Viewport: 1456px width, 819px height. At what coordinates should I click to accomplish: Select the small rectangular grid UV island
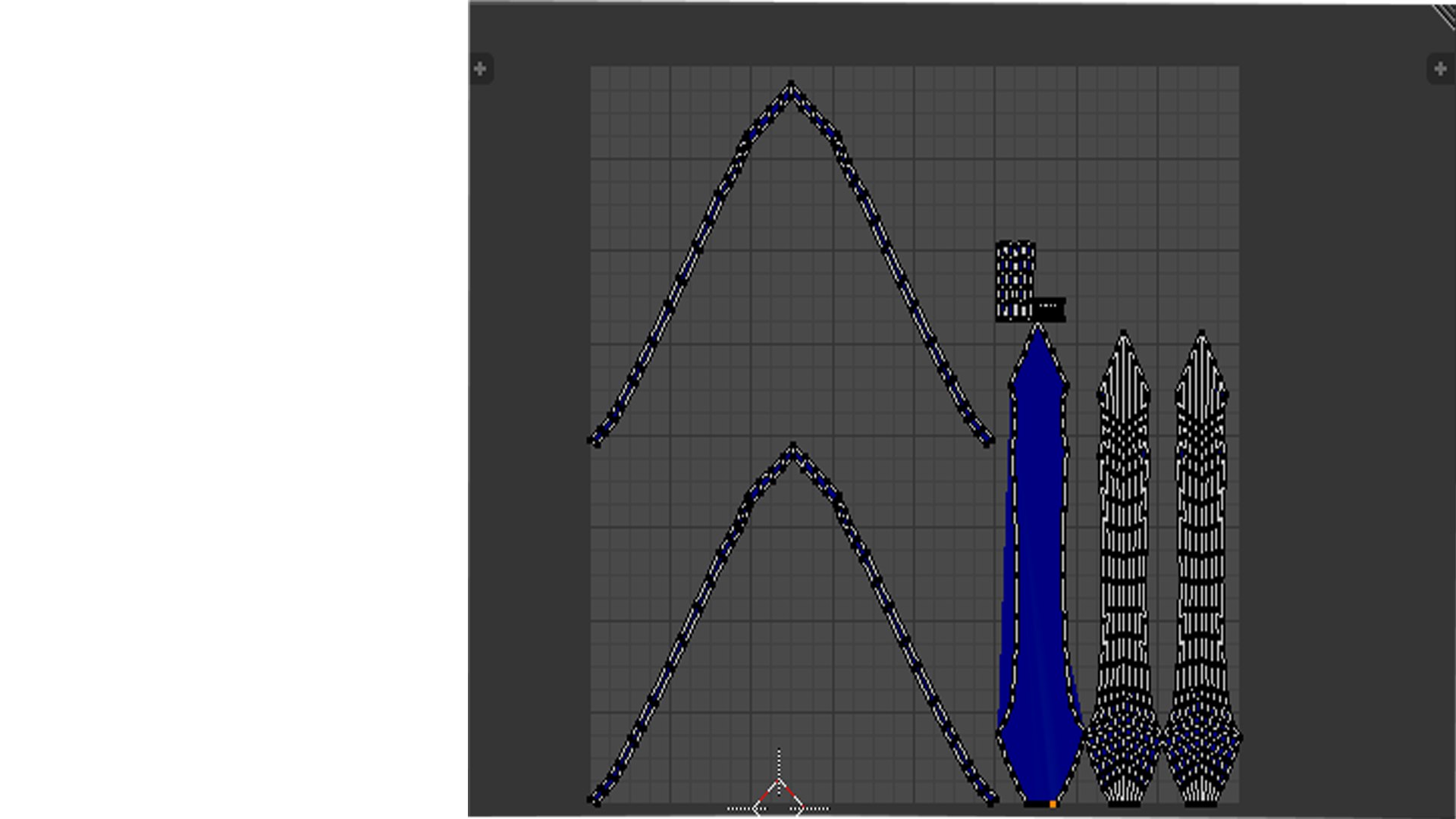[1015, 281]
